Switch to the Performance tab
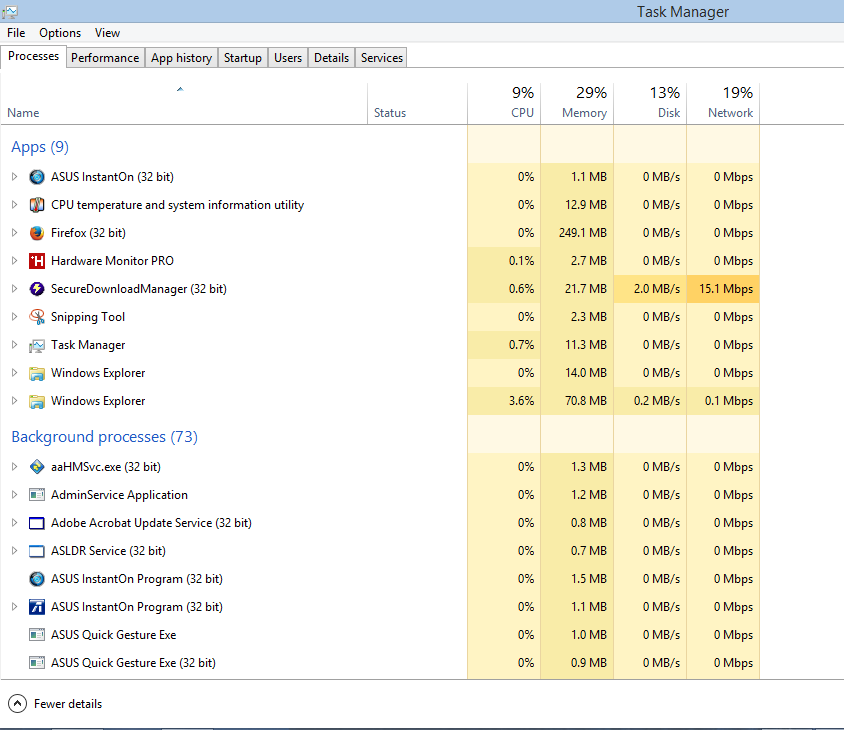The height and width of the screenshot is (730, 844). tap(105, 58)
